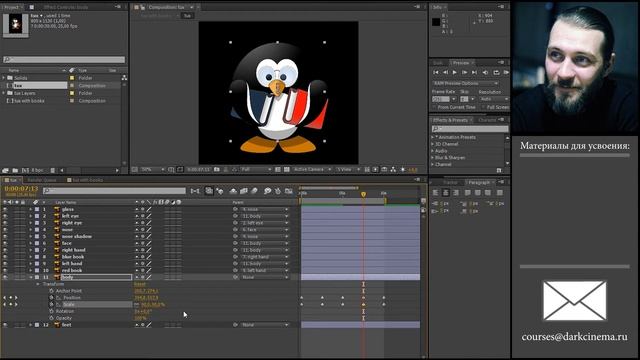Hide the feet layer visibility eye
640x360 pixels.
[5, 325]
